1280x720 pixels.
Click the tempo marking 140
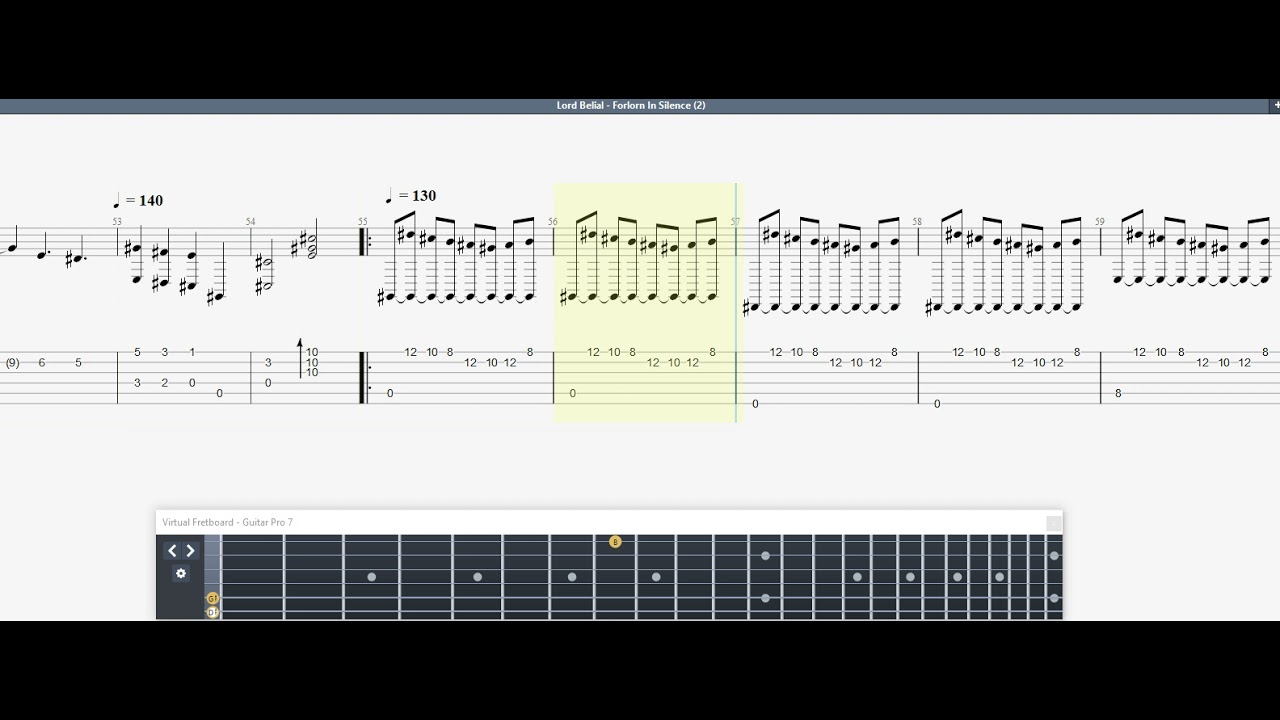[x=140, y=201]
